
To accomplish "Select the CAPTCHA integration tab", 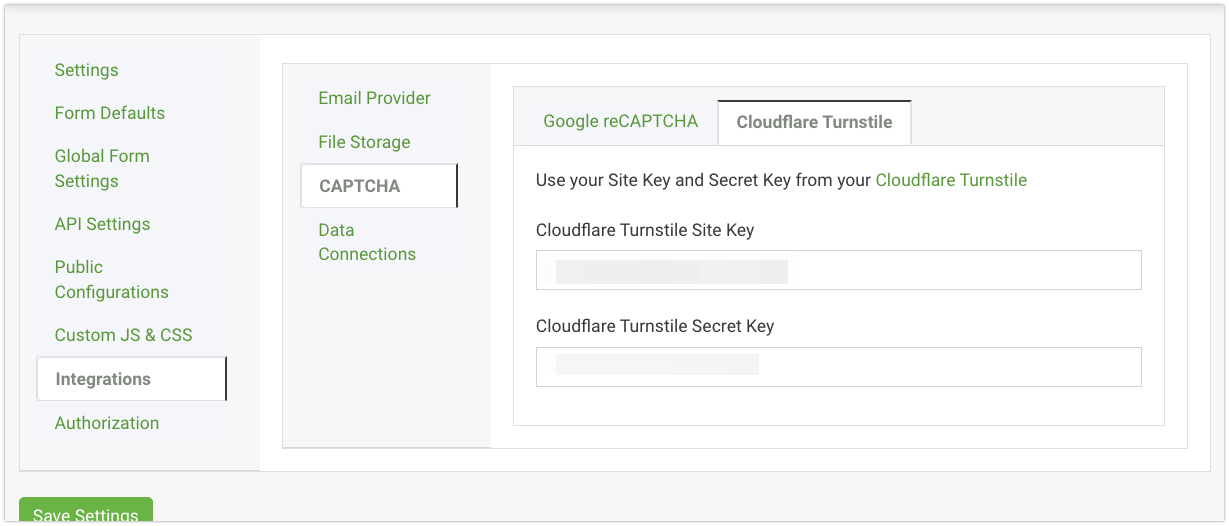I will pyautogui.click(x=360, y=186).
